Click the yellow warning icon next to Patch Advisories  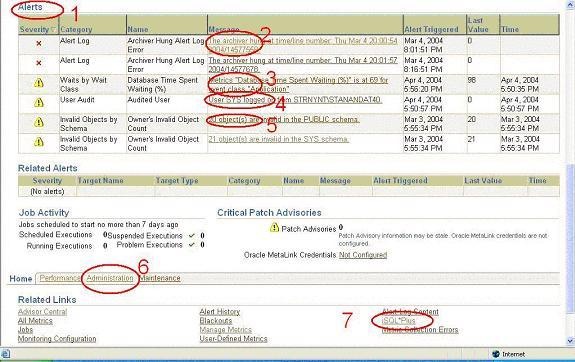coord(274,228)
